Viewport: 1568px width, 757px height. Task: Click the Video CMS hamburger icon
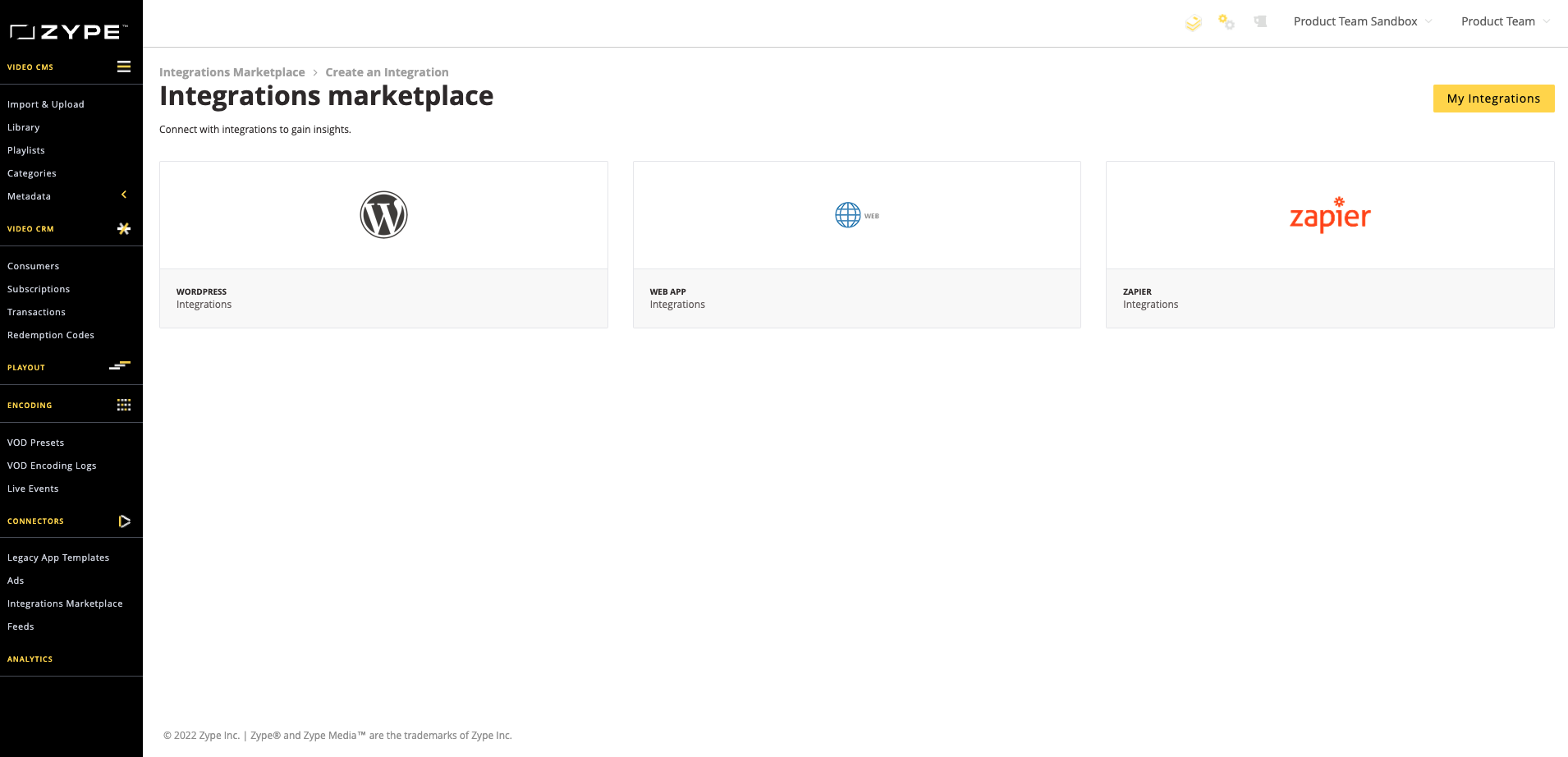(x=124, y=67)
